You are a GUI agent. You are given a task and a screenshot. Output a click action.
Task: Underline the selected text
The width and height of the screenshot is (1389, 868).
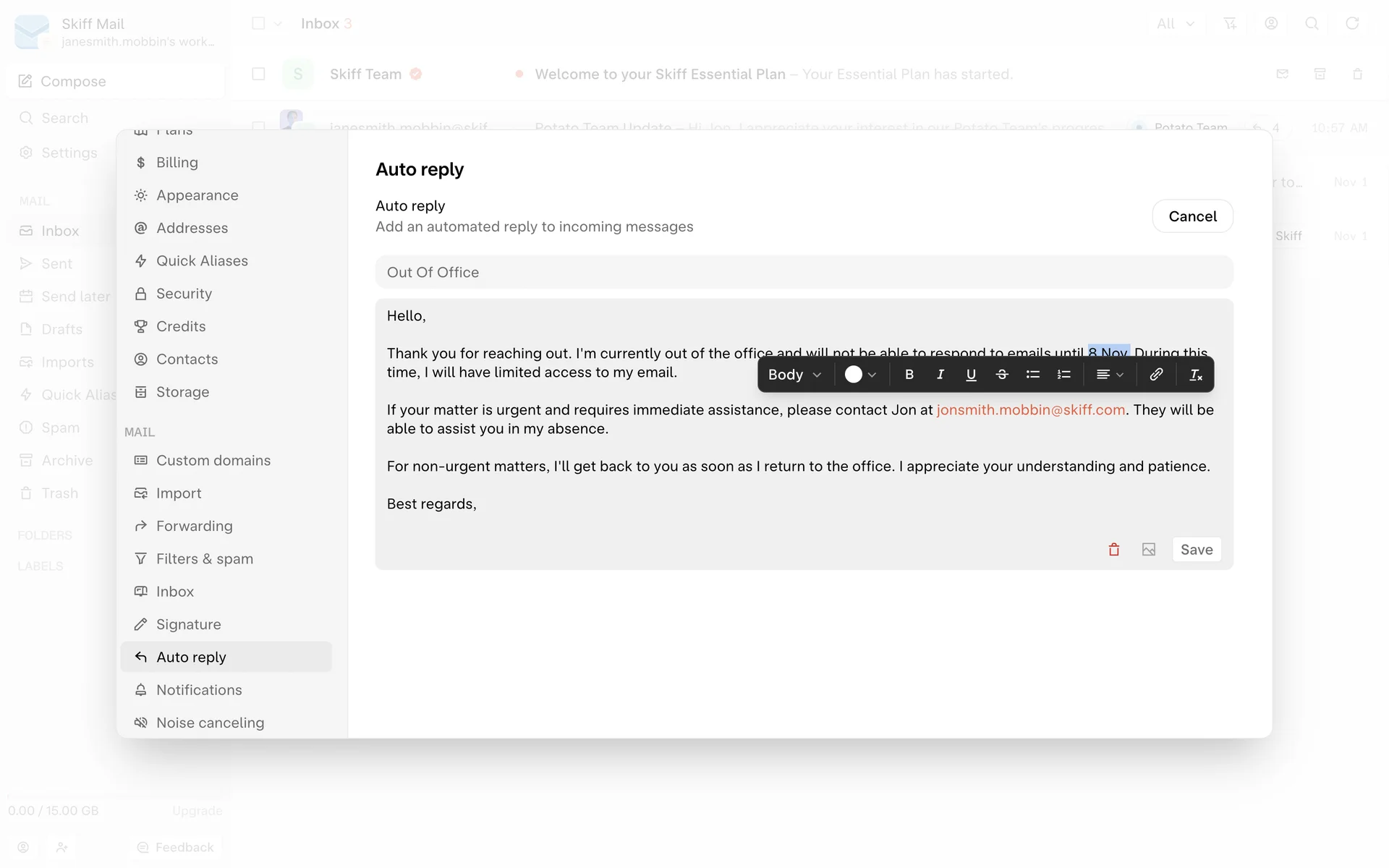[x=971, y=375]
